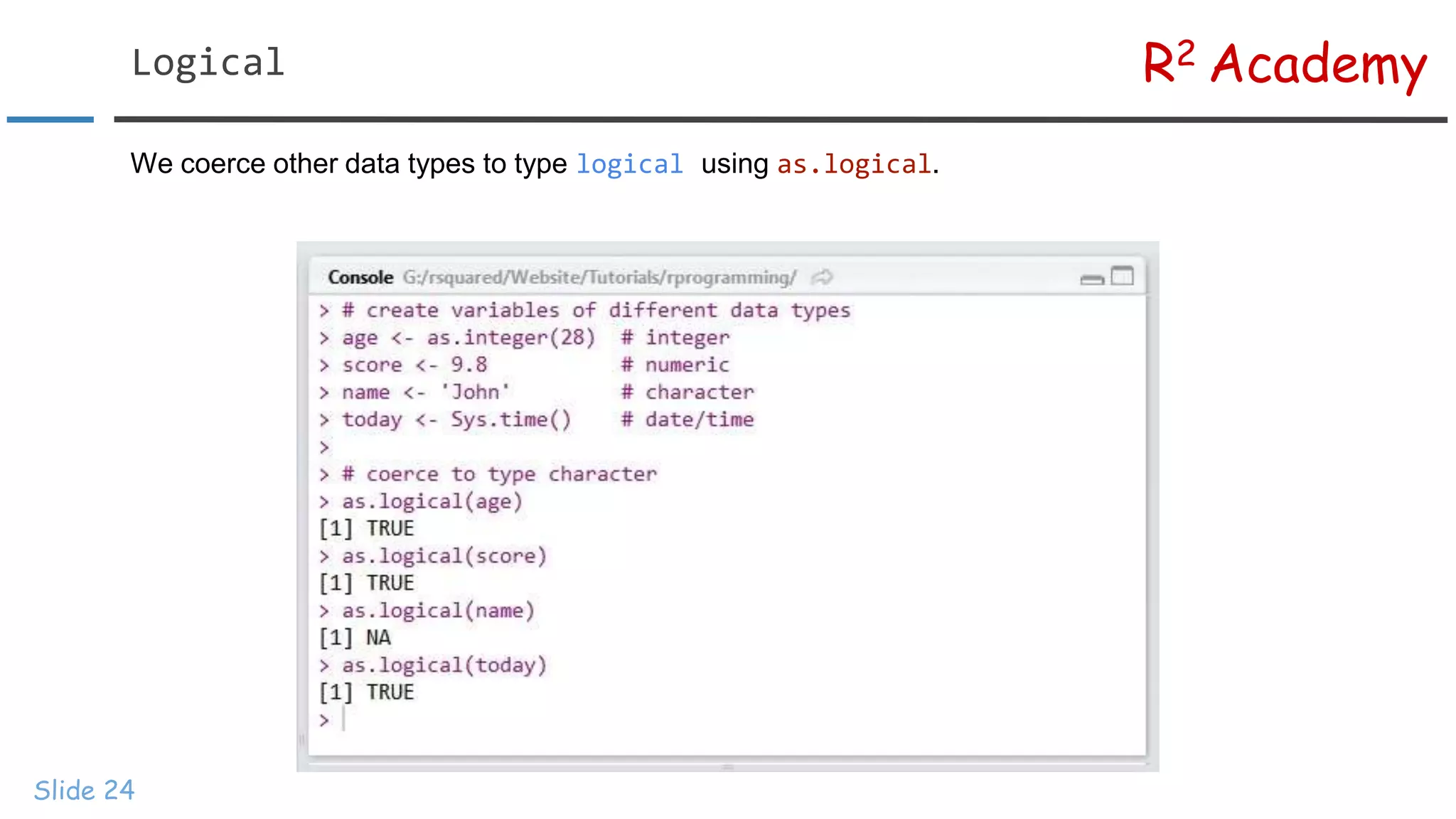The height and width of the screenshot is (819, 1456).
Task: Click the 'as.logical(today)' command line
Action: [444, 665]
